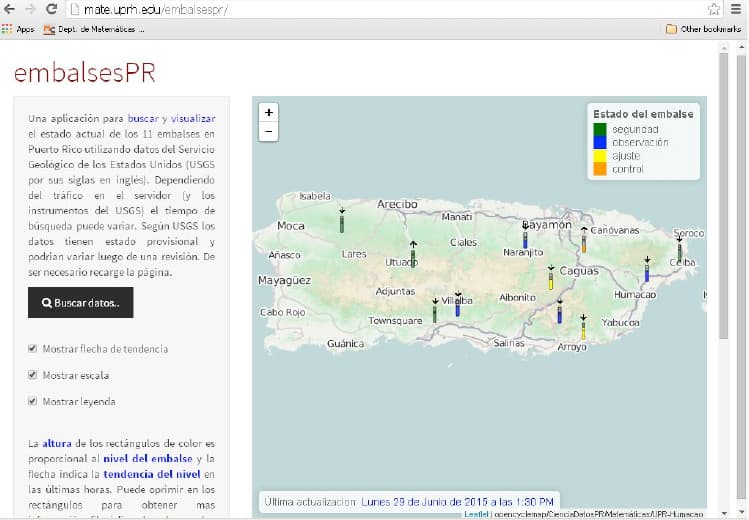Click the Guánica map label
The image size is (749, 520).
click(x=345, y=343)
